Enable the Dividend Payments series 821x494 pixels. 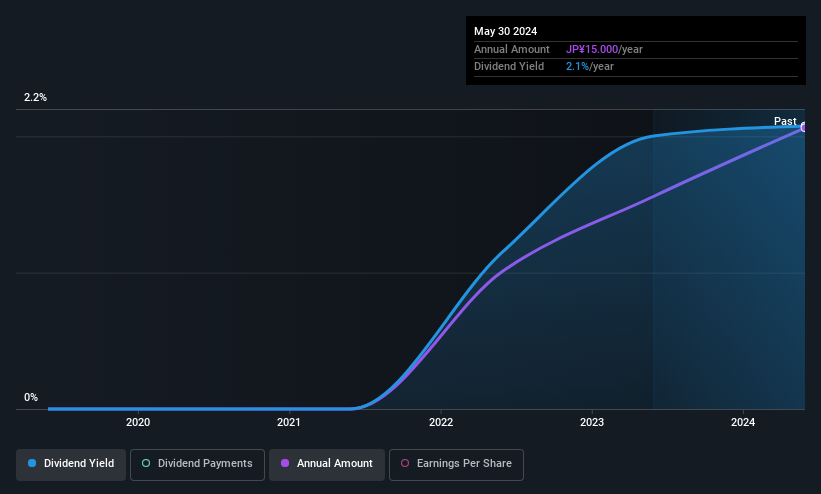197,464
